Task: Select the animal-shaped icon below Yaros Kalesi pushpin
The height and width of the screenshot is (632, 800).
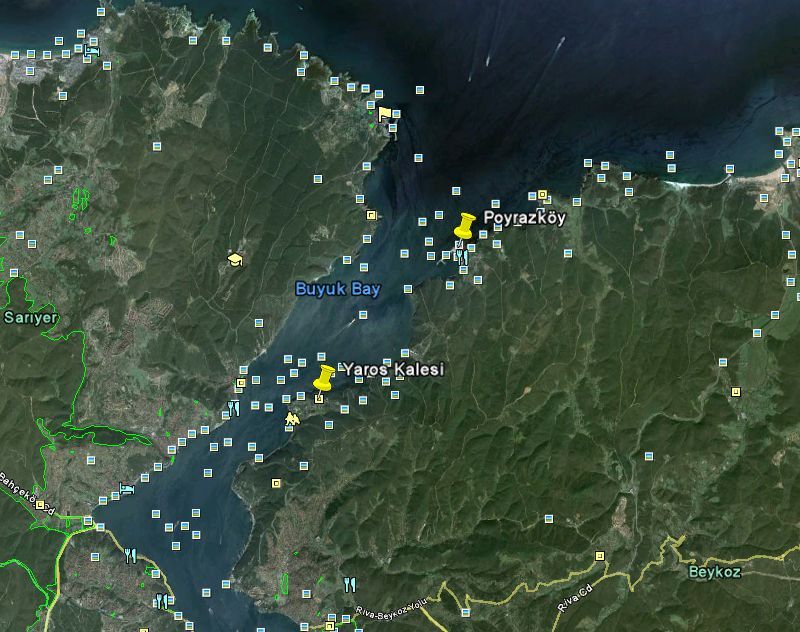Action: pyautogui.click(x=292, y=418)
